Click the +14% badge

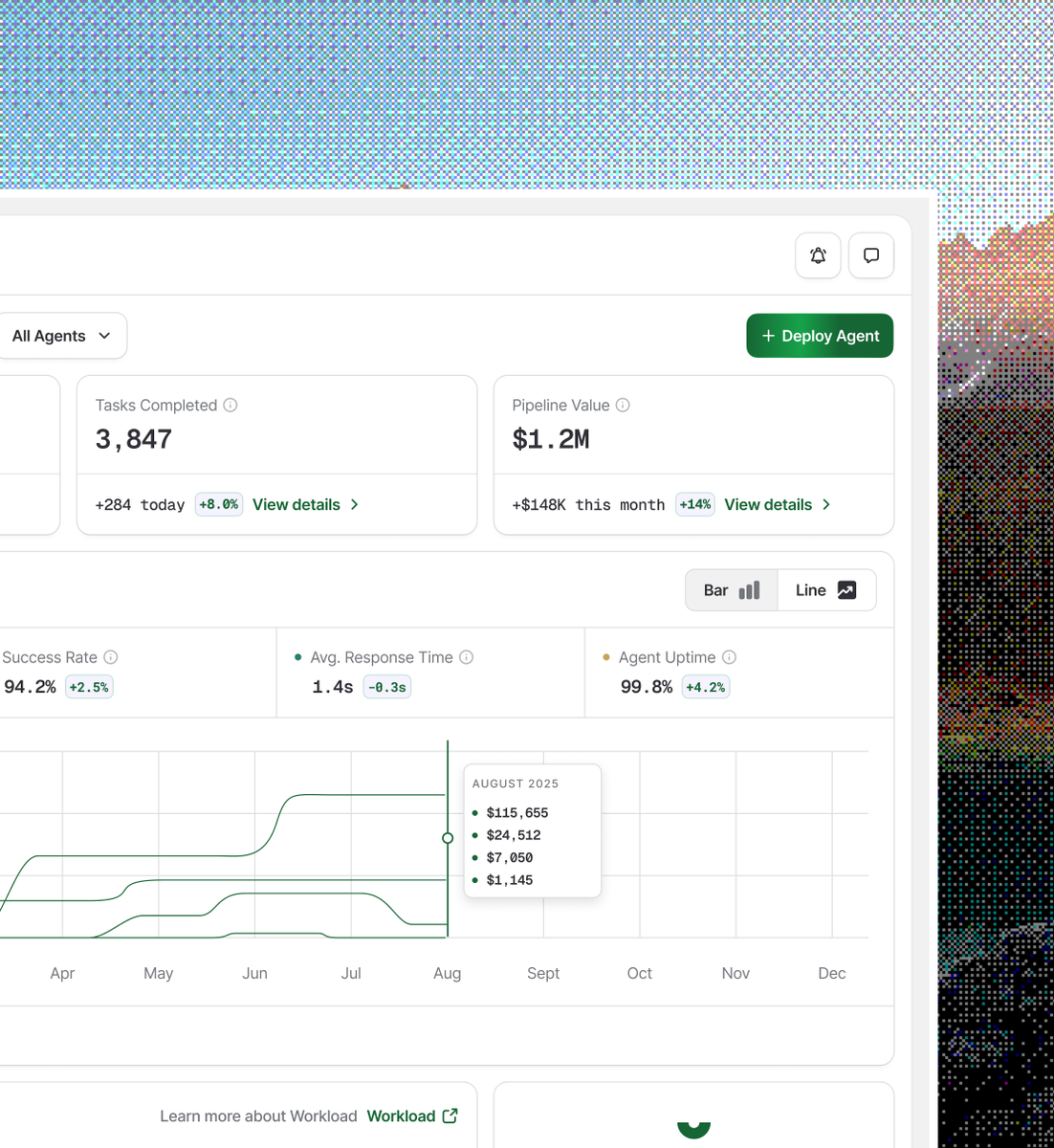point(695,504)
